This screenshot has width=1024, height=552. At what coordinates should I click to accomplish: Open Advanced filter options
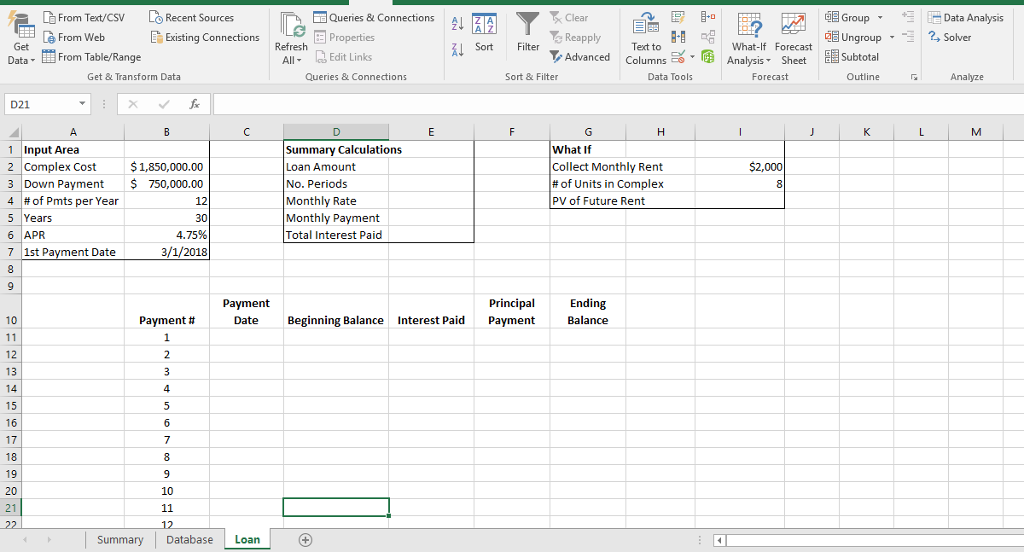tap(580, 57)
